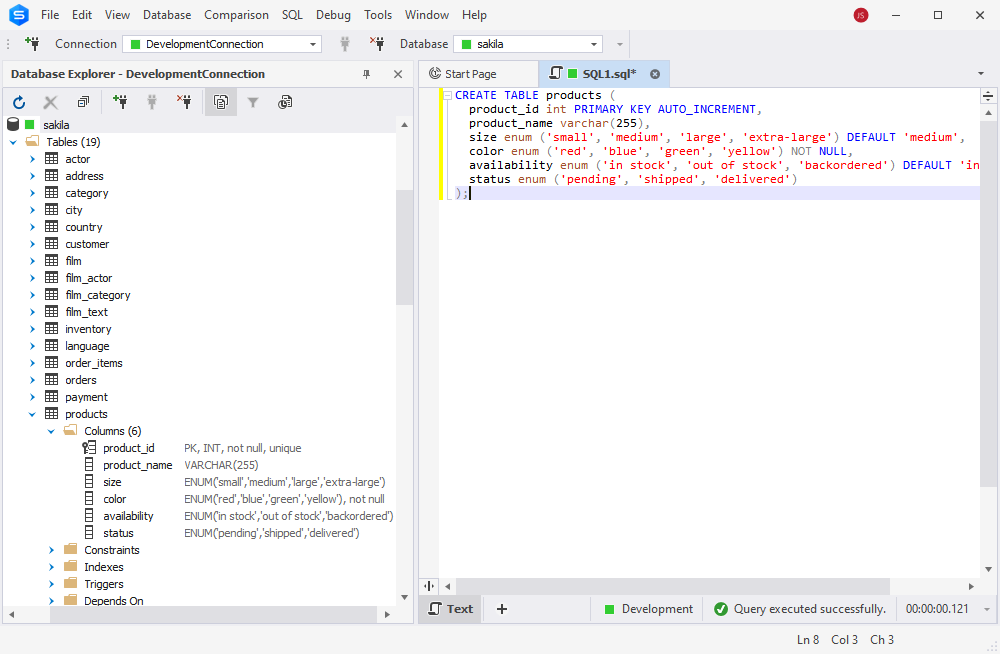Click the delete X icon in explorer toolbar
Screen dimensions: 1000x654
[50, 102]
